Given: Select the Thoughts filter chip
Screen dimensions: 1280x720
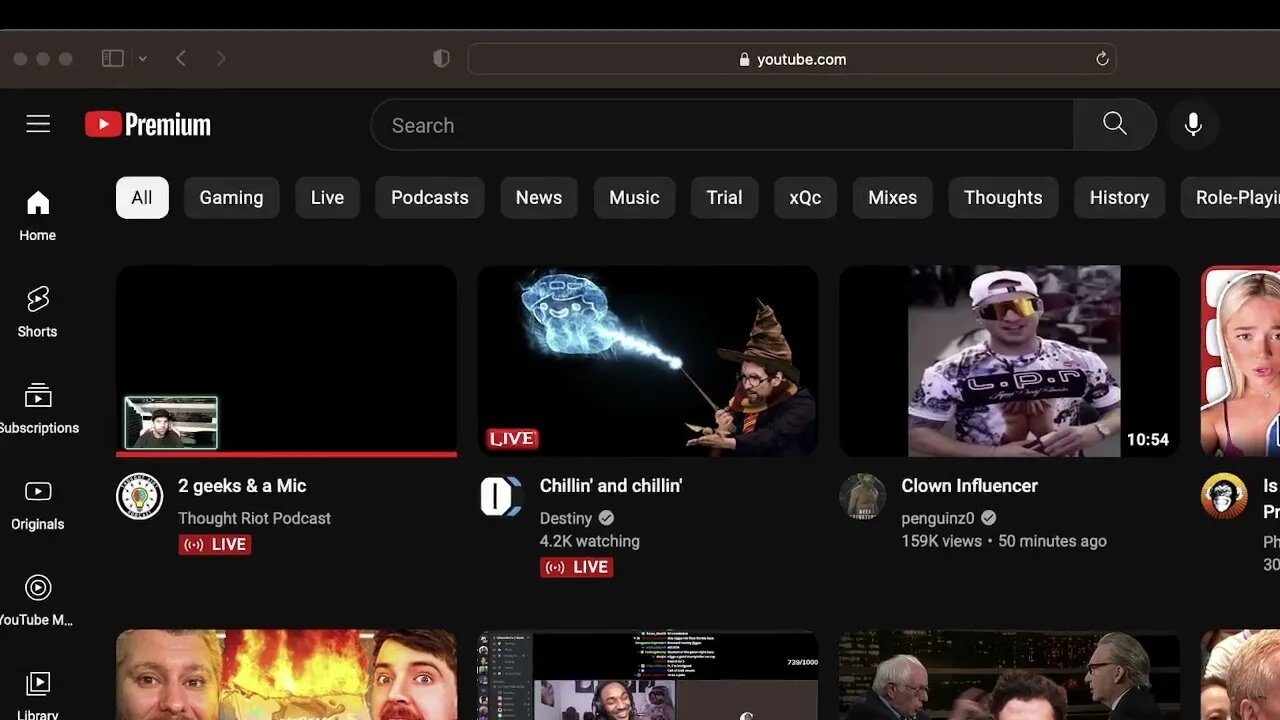Looking at the screenshot, I should pyautogui.click(x=1003, y=197).
